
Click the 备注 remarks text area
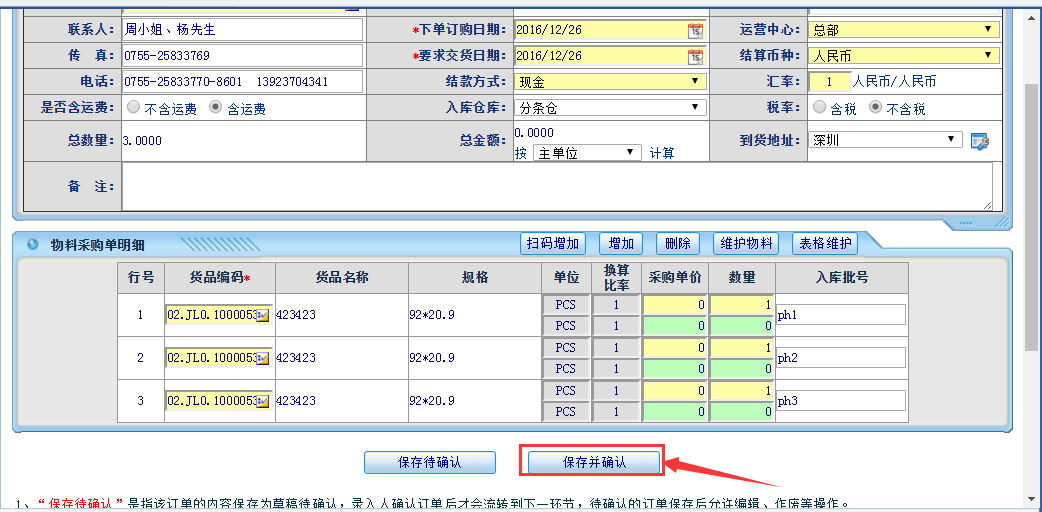pyautogui.click(x=557, y=186)
